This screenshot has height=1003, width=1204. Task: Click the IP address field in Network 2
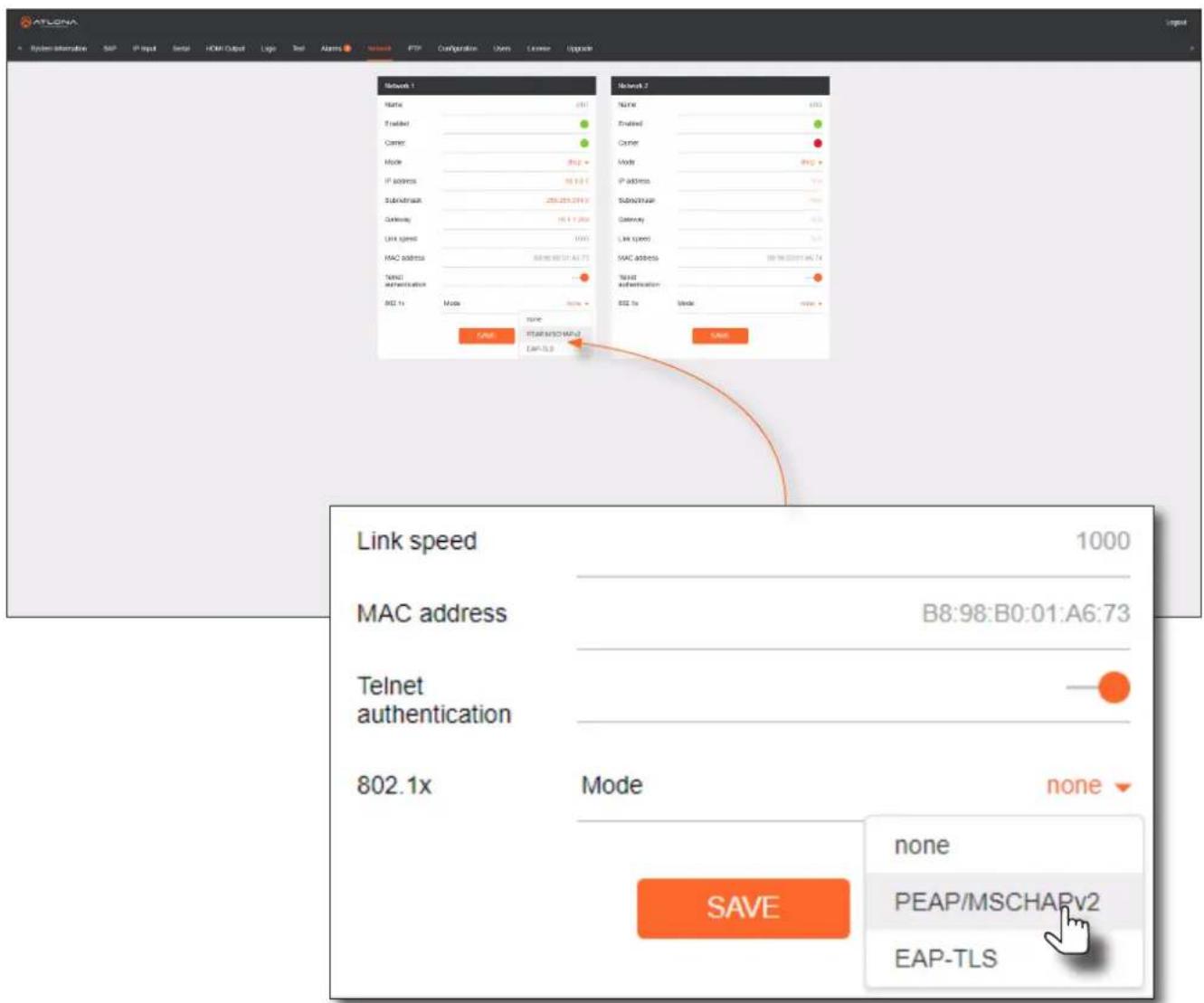(750, 182)
